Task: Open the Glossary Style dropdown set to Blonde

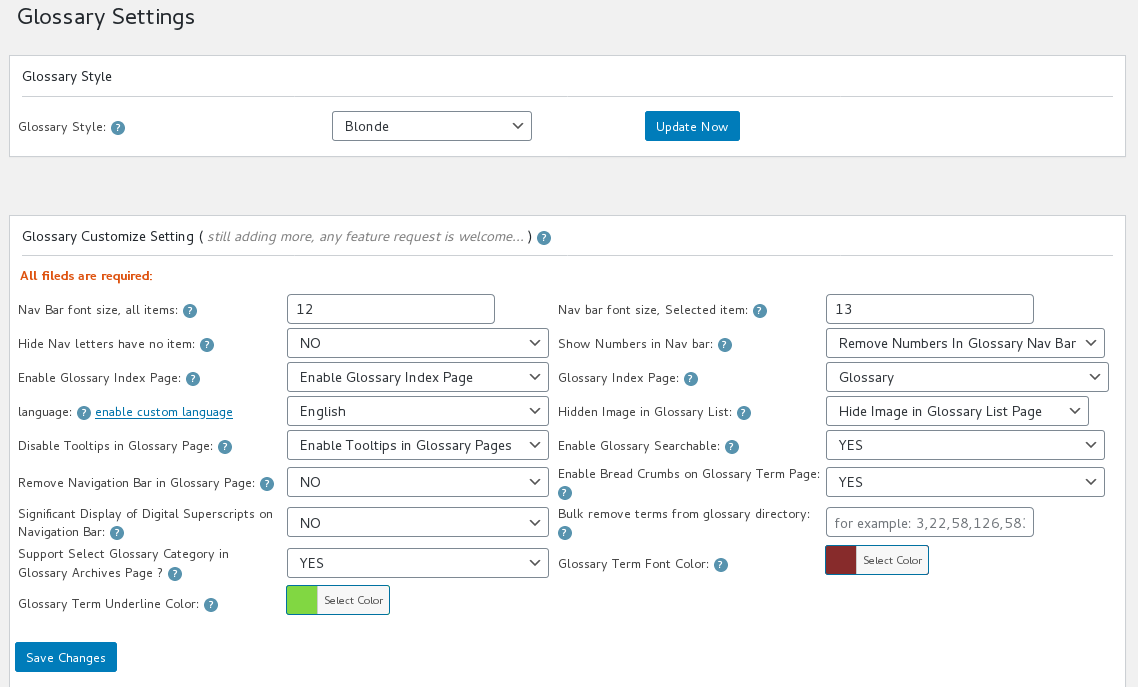Action: 431,126
